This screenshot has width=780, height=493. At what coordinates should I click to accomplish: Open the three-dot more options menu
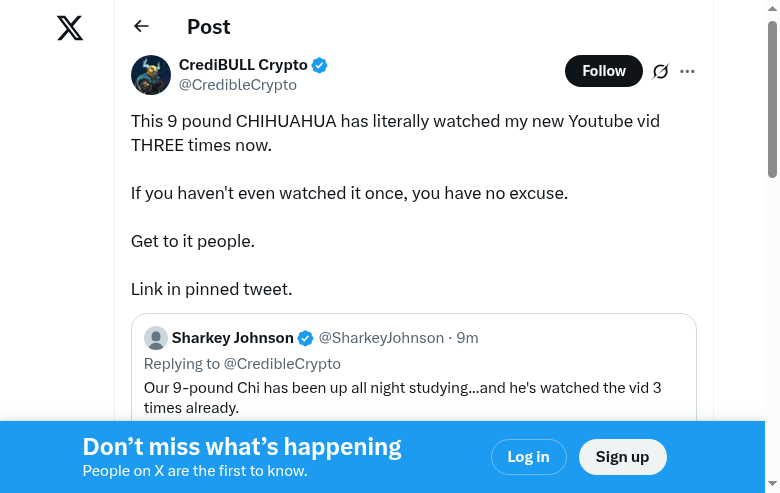pos(687,71)
